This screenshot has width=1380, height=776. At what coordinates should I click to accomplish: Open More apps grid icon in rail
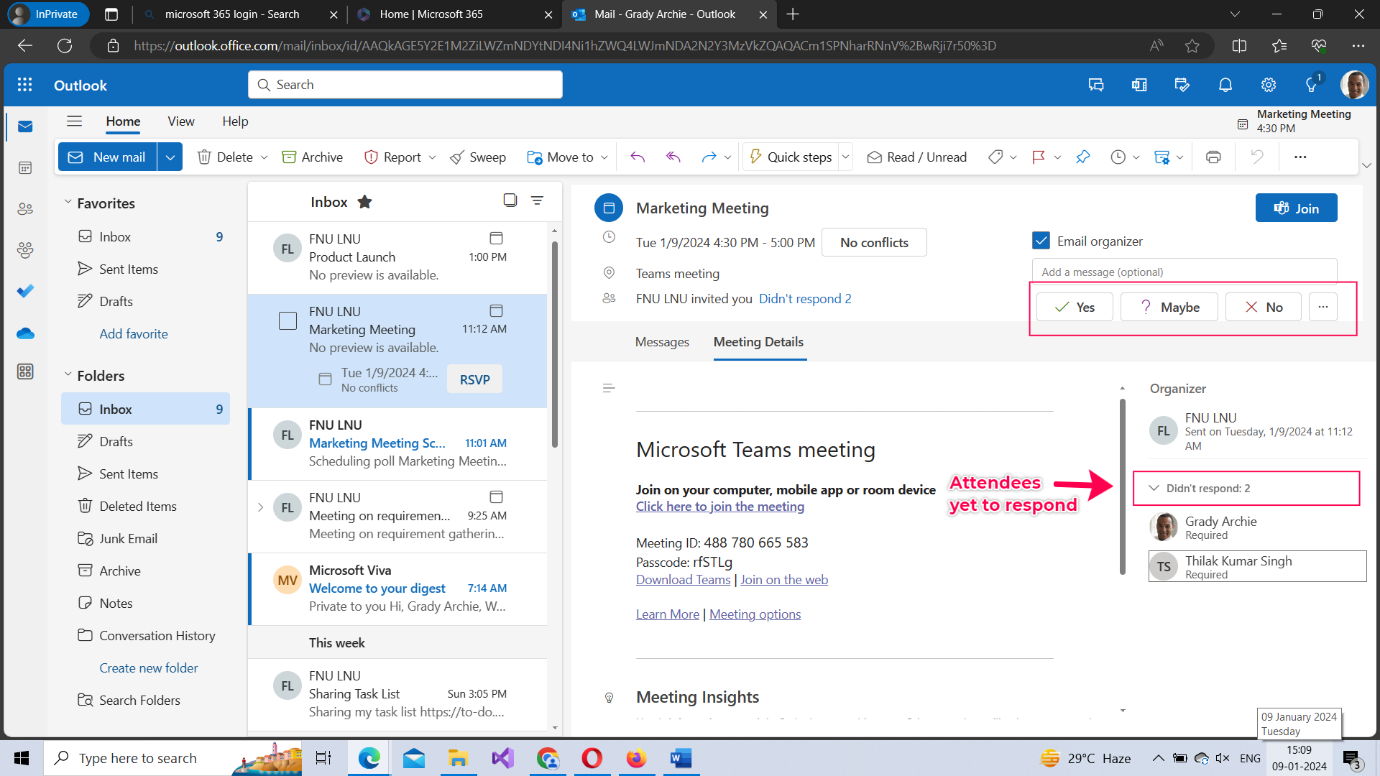[25, 372]
